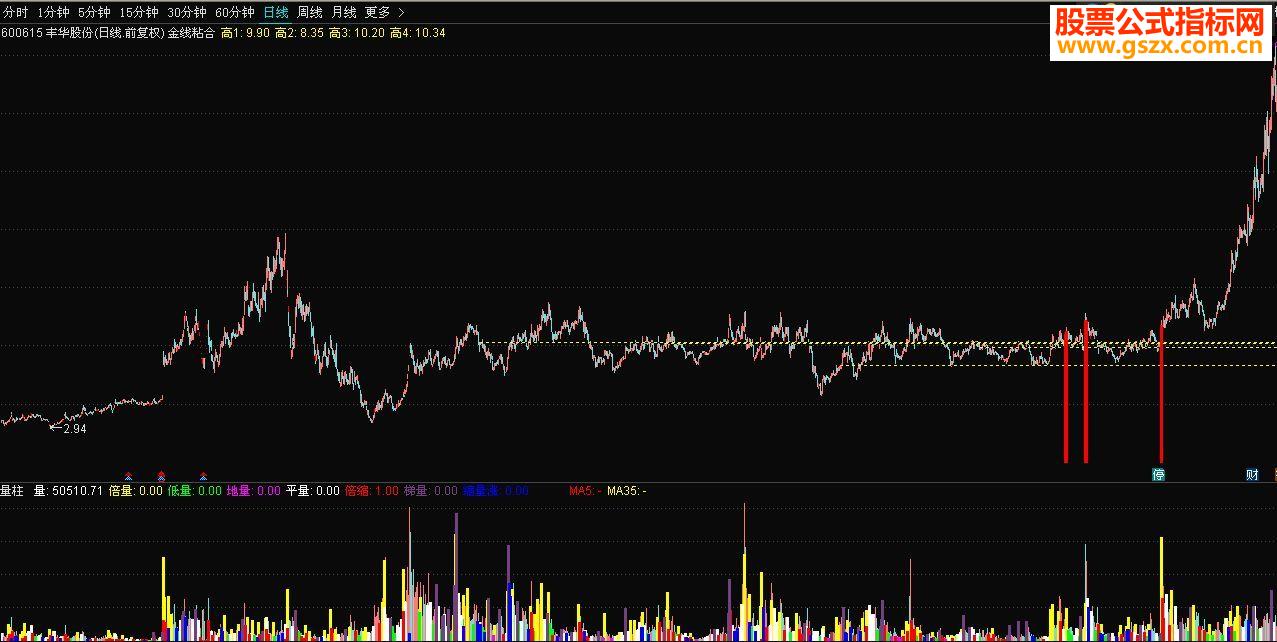Image resolution: width=1277 pixels, height=642 pixels.
Task: Select the 日线 daily period tab
Action: 276,13
